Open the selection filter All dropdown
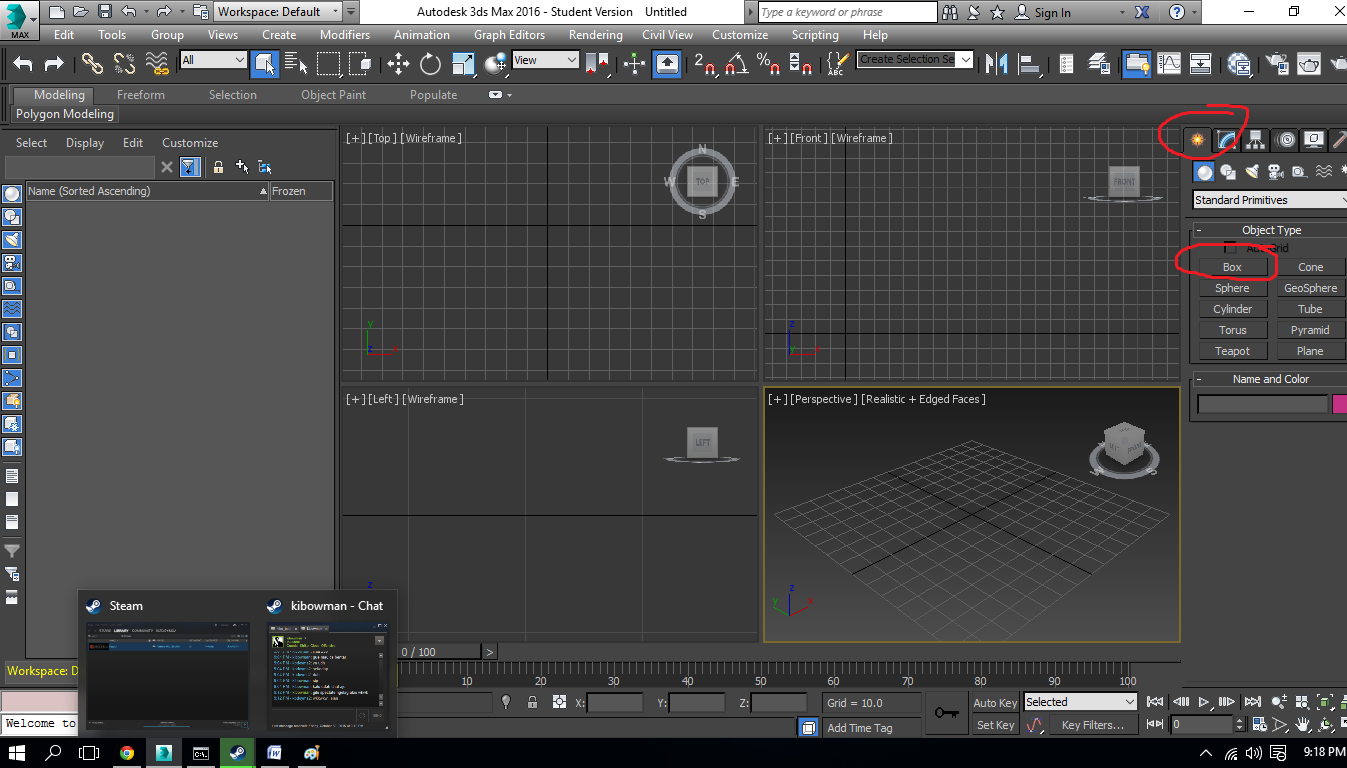This screenshot has width=1347, height=768. tap(213, 60)
